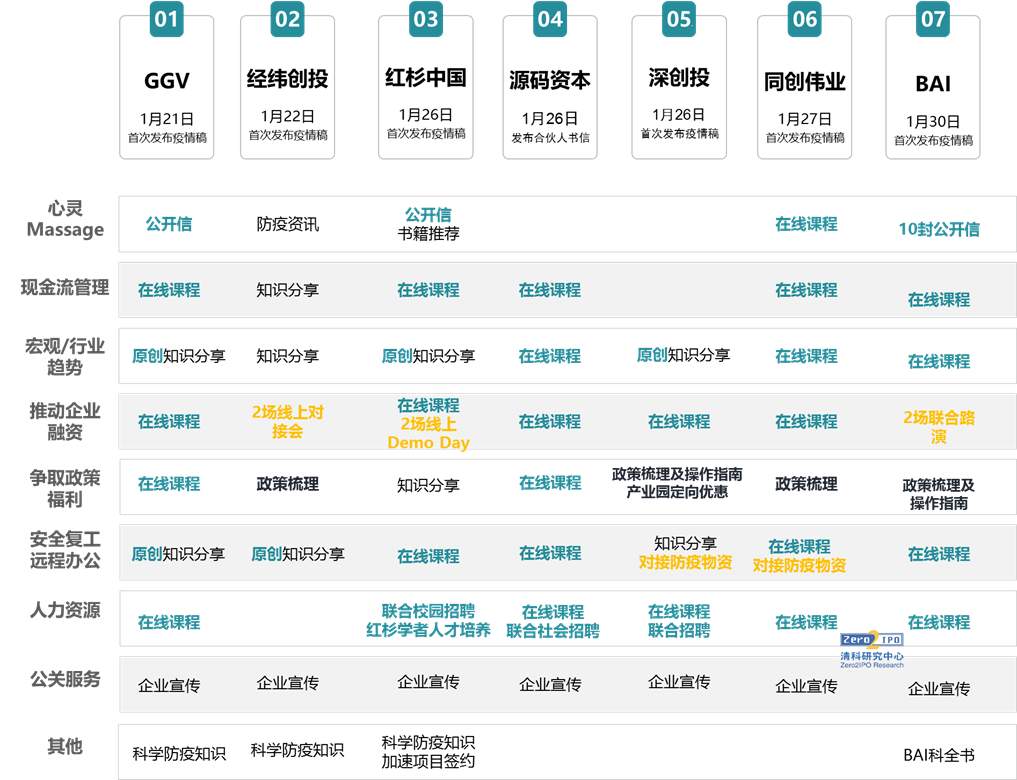Select the 04 badge above 源码资本
The width and height of the screenshot is (1017, 780).
pyautogui.click(x=550, y=19)
